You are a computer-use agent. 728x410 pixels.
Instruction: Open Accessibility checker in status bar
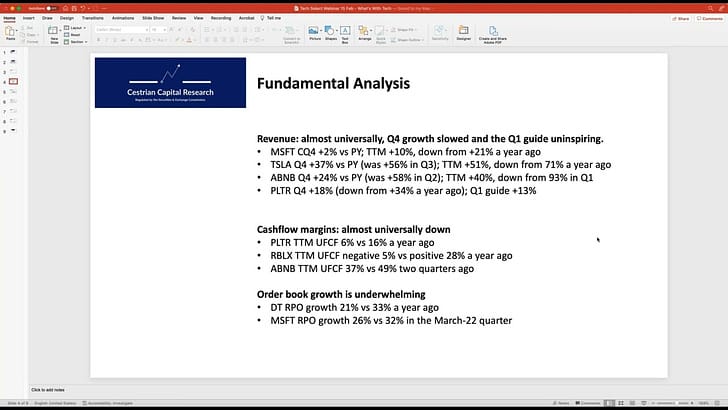pos(108,403)
